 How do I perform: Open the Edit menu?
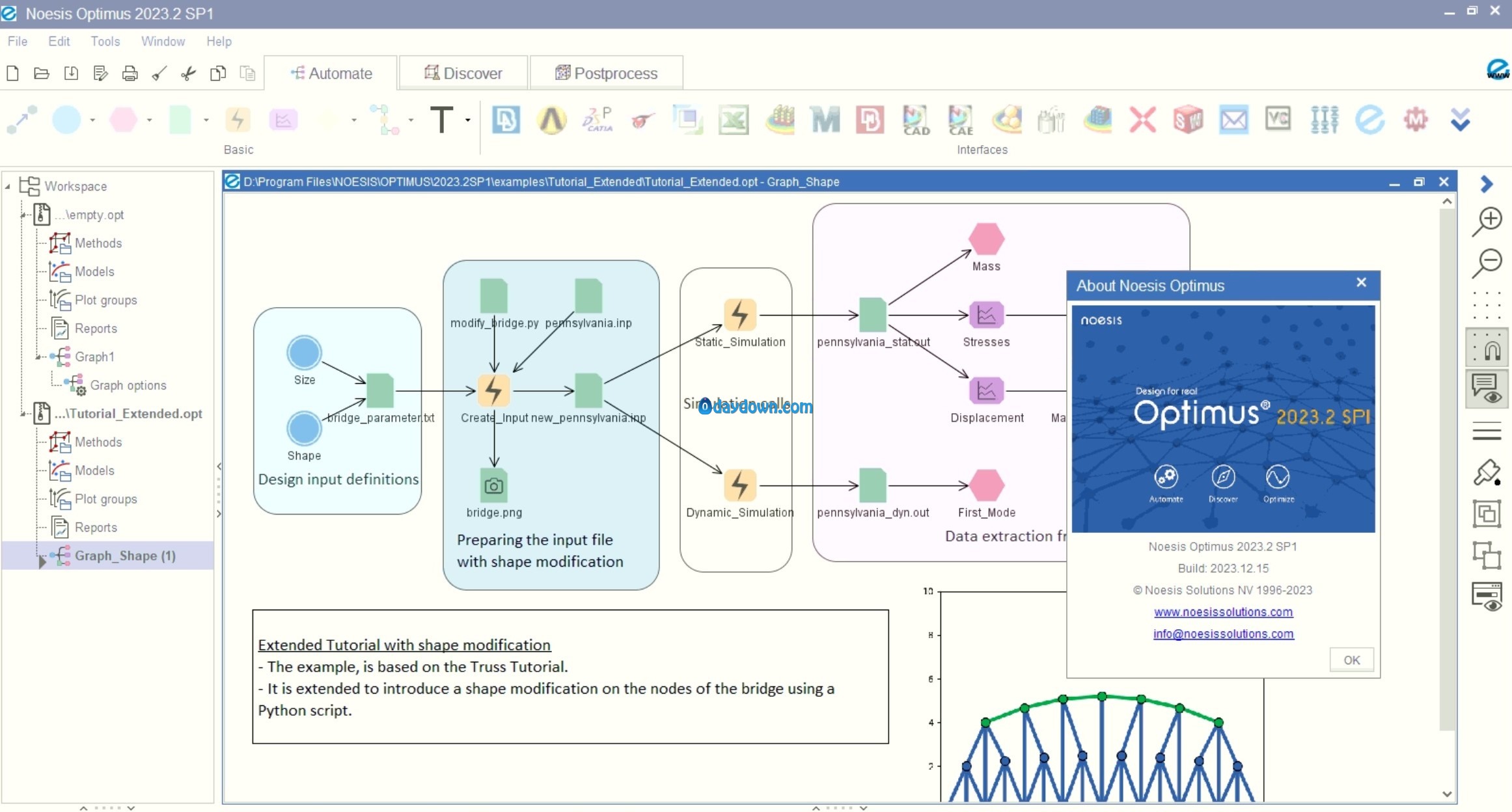[59, 41]
